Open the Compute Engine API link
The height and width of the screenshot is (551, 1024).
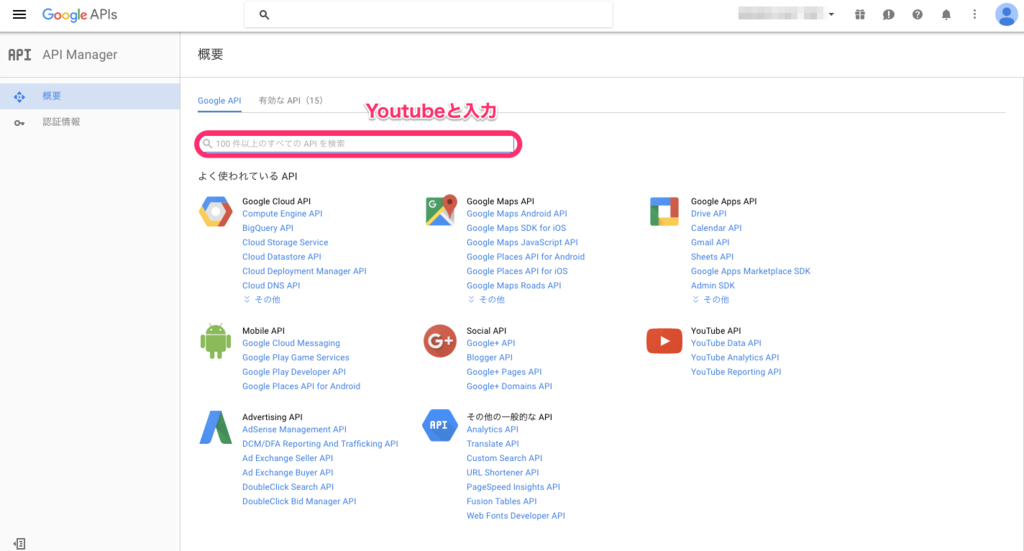tap(282, 213)
